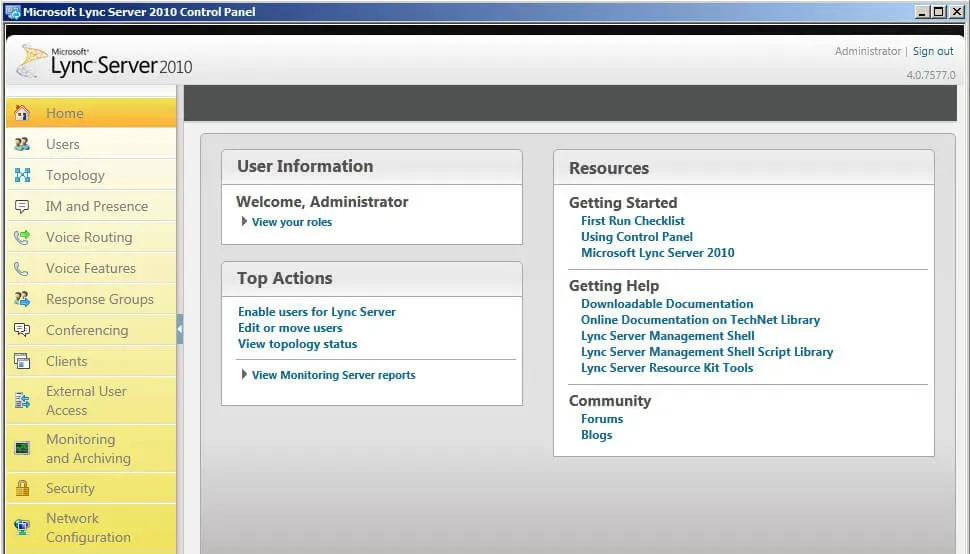Select Voice Features in navigation
Image resolution: width=970 pixels, height=554 pixels.
(x=91, y=268)
